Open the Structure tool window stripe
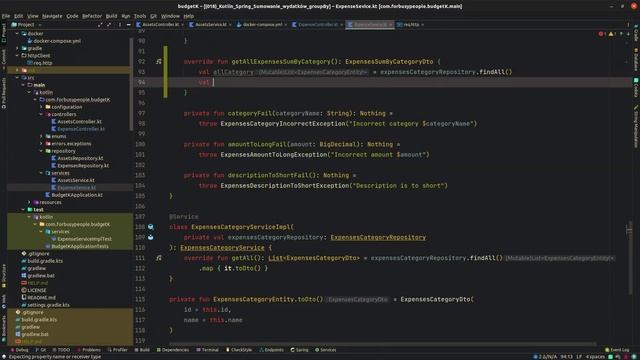640x360 pixels. (4, 276)
